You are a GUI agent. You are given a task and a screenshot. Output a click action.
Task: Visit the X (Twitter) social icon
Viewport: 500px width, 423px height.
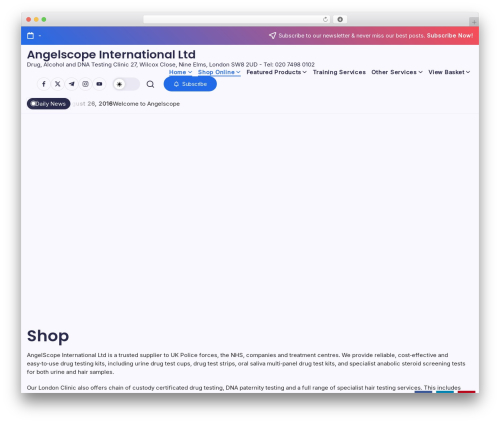[x=58, y=84]
